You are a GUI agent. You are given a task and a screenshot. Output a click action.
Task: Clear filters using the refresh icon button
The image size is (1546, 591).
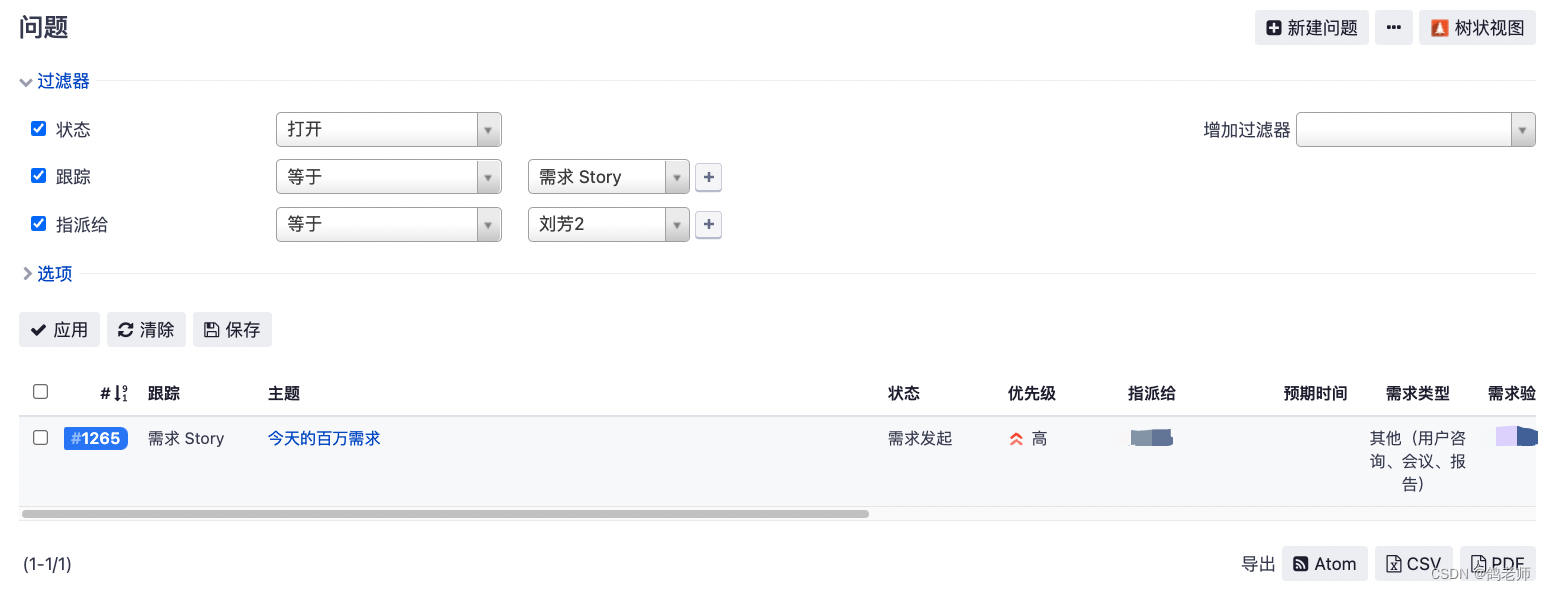coord(146,329)
